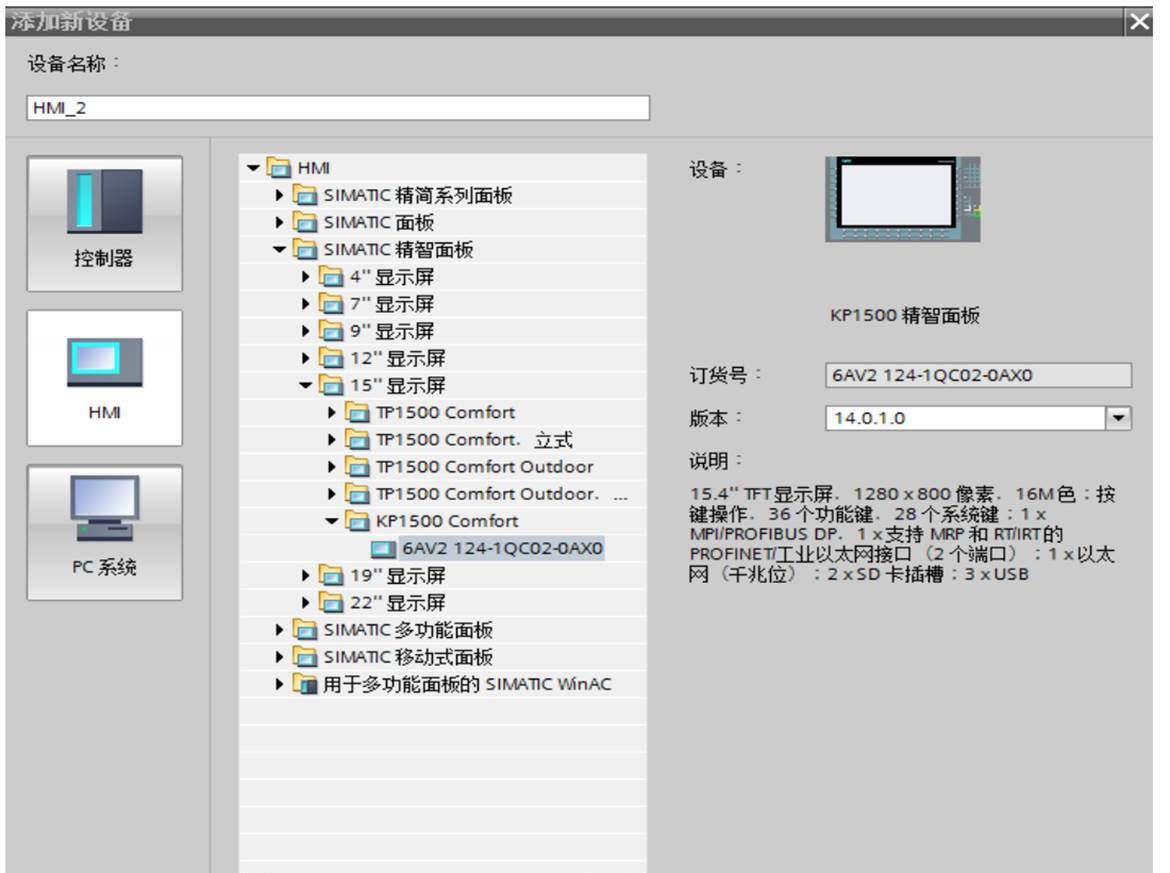The height and width of the screenshot is (873, 1170).
Task: Expand SIMATIC 移动式面板 node arrow
Action: pyautogui.click(x=279, y=657)
